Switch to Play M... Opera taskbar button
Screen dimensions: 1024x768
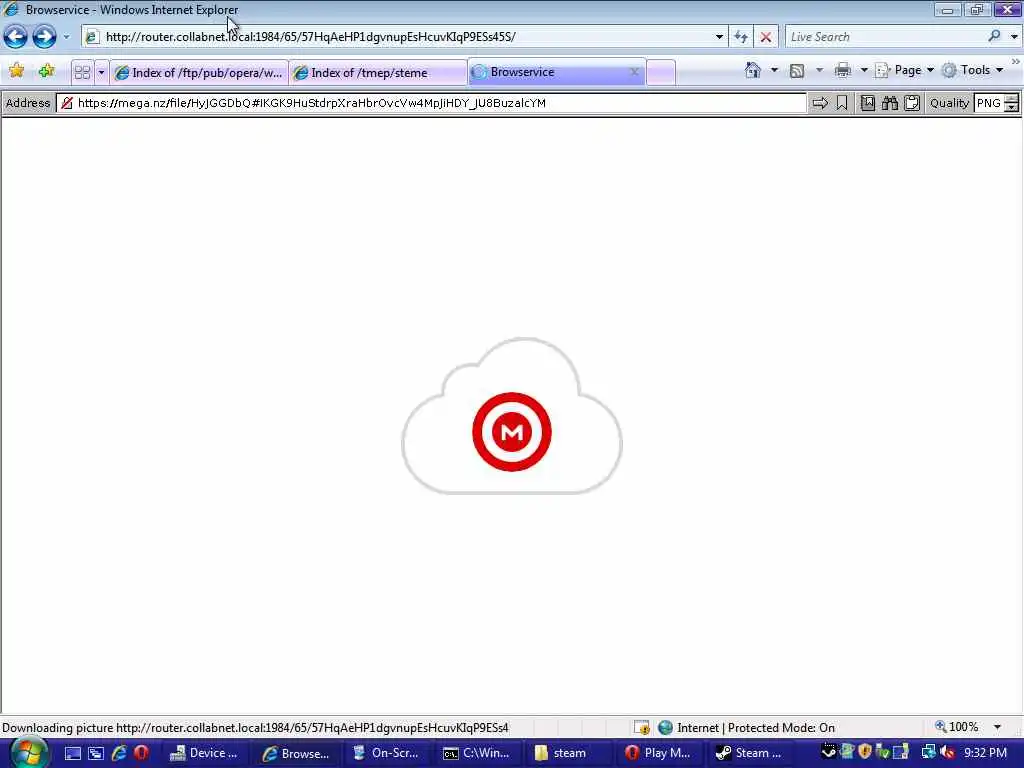pos(660,753)
